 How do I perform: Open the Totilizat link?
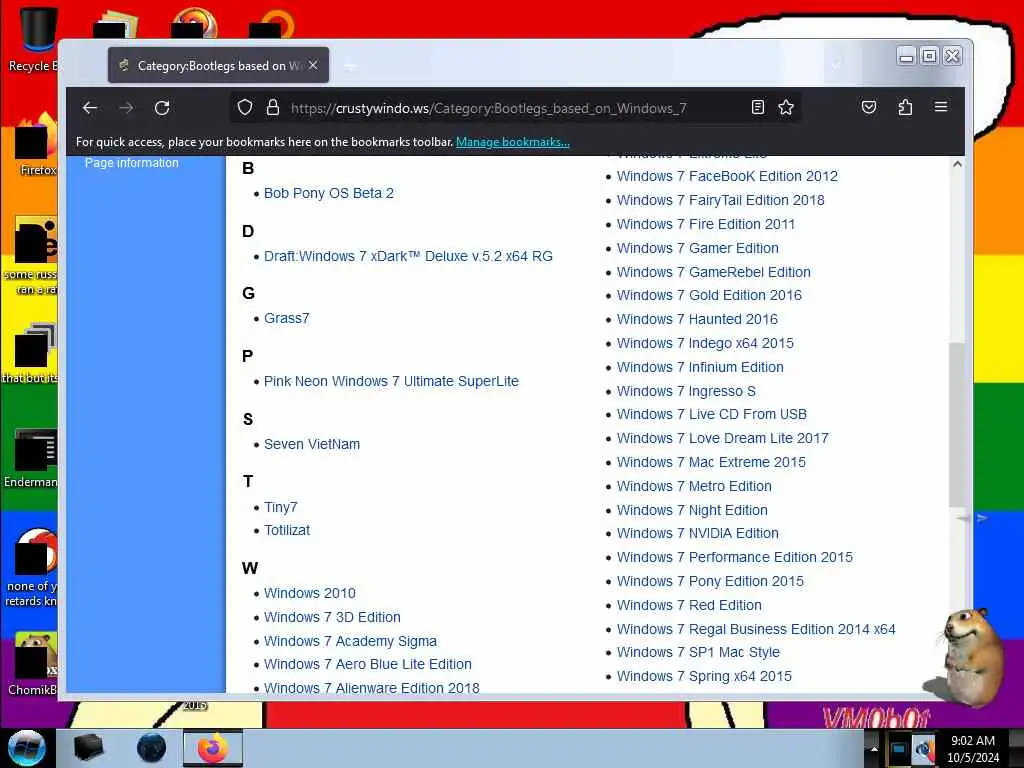click(x=287, y=530)
